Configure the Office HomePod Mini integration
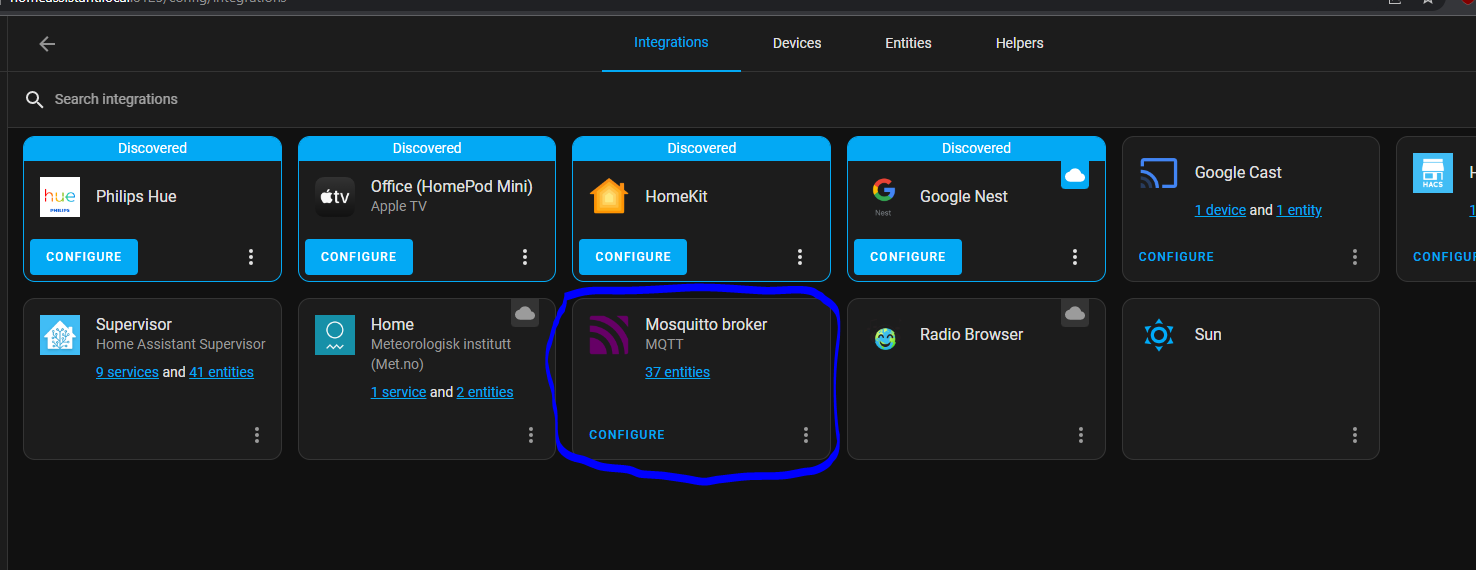The width and height of the screenshot is (1476, 570). pos(359,257)
